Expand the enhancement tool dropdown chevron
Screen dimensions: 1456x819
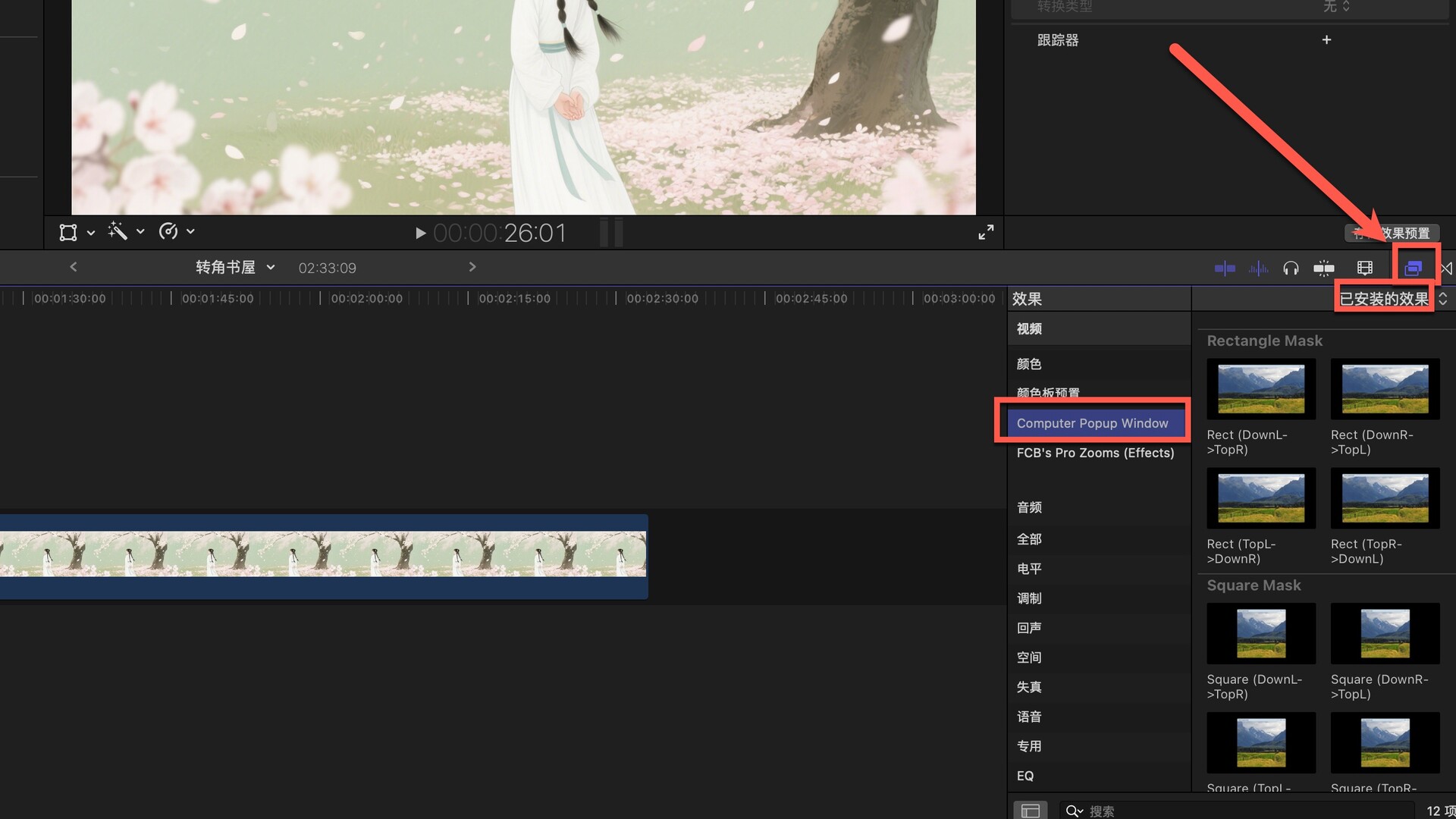[140, 232]
